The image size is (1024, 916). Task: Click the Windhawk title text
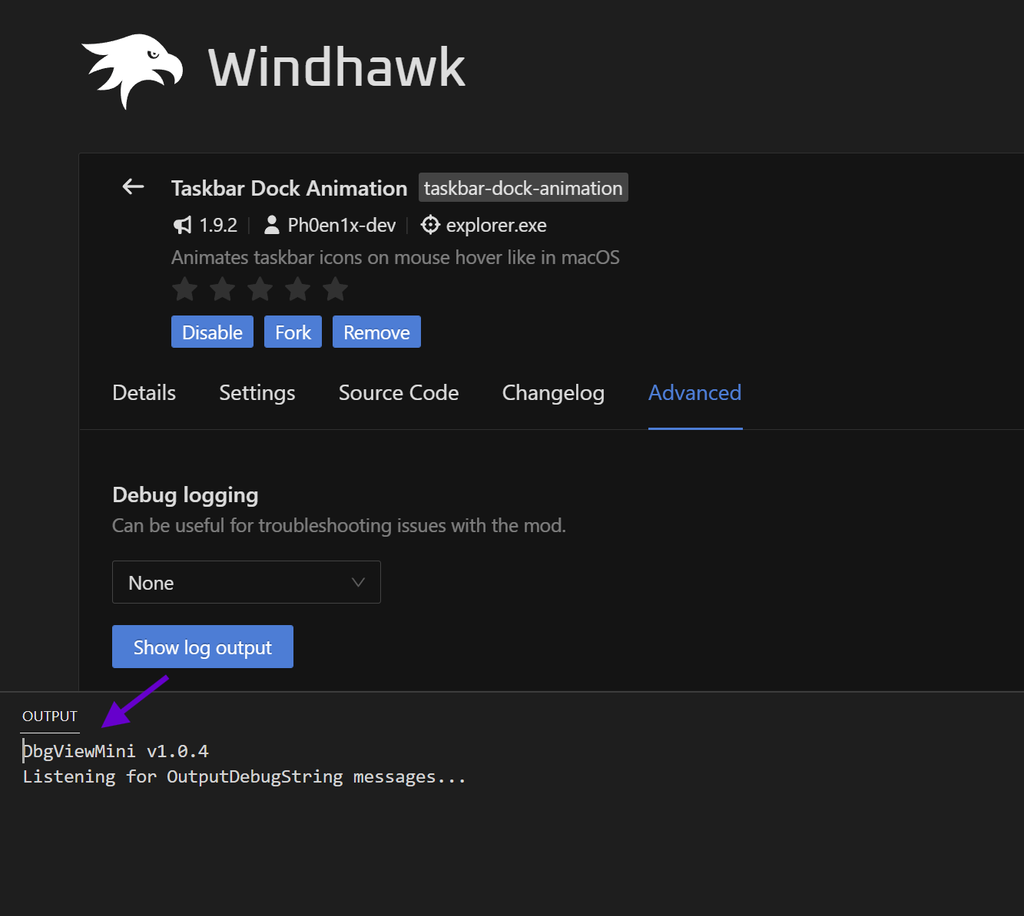pos(336,67)
